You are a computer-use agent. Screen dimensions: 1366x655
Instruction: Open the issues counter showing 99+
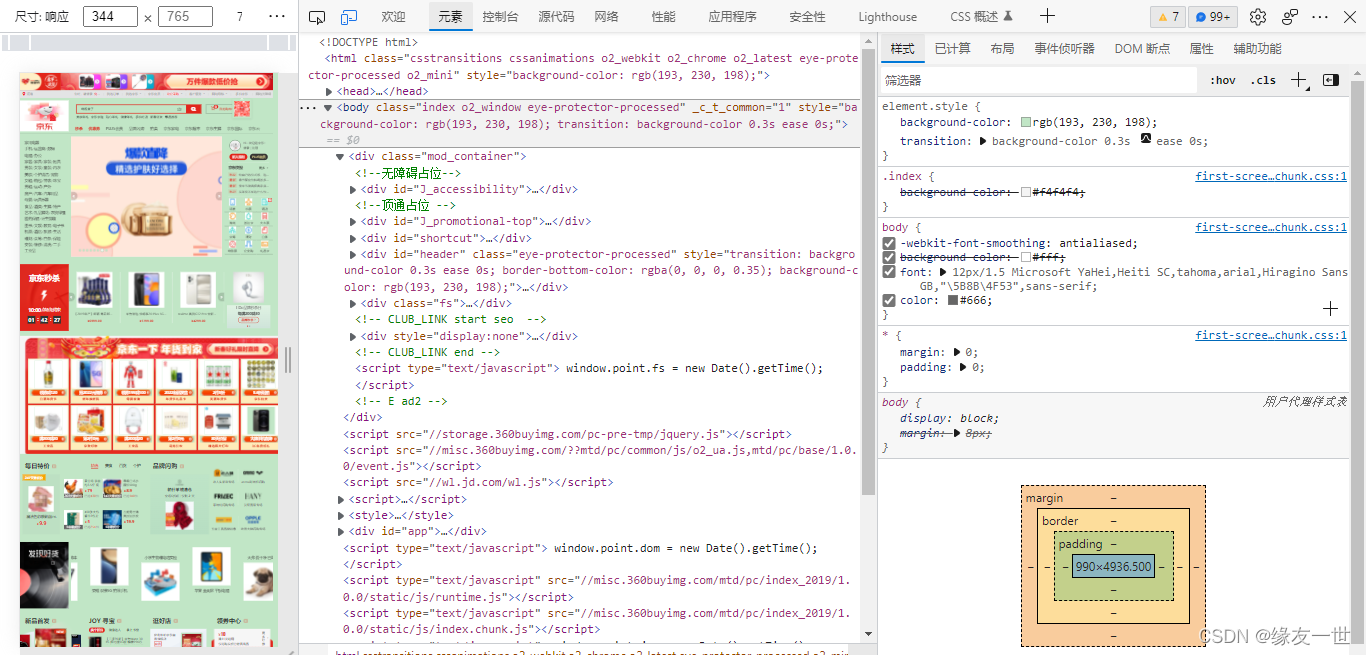click(1213, 17)
